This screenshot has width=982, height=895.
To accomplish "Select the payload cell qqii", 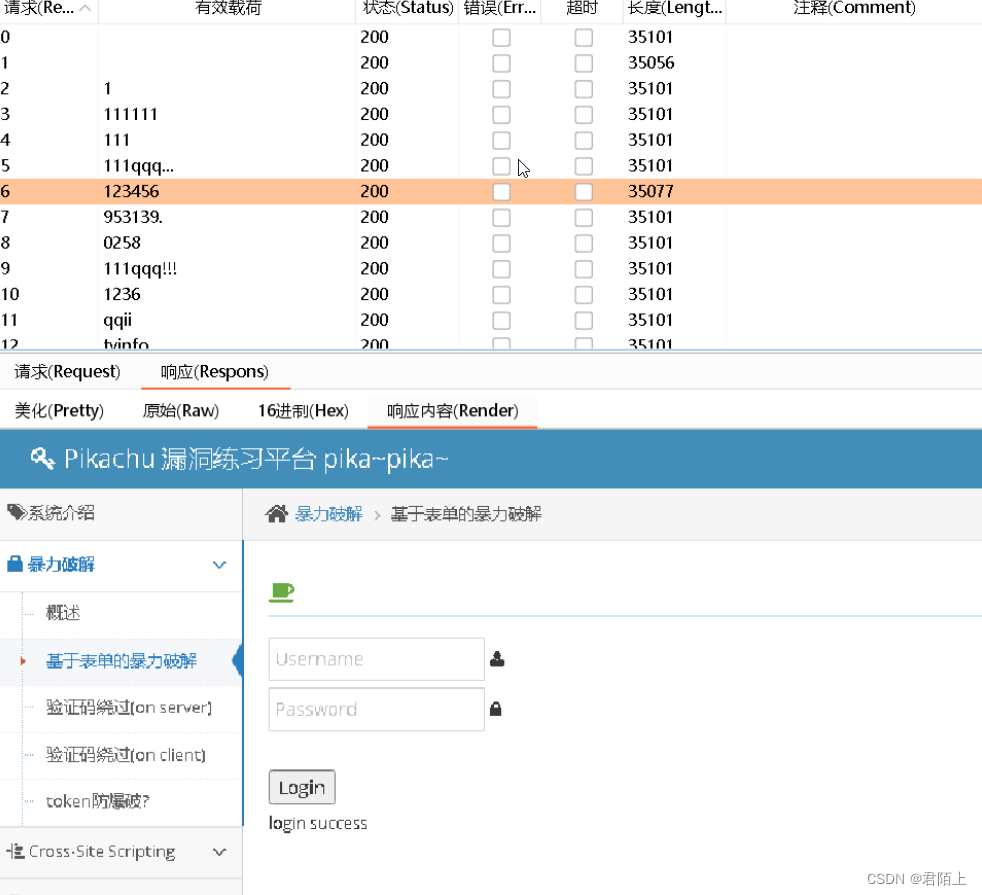I will [118, 320].
